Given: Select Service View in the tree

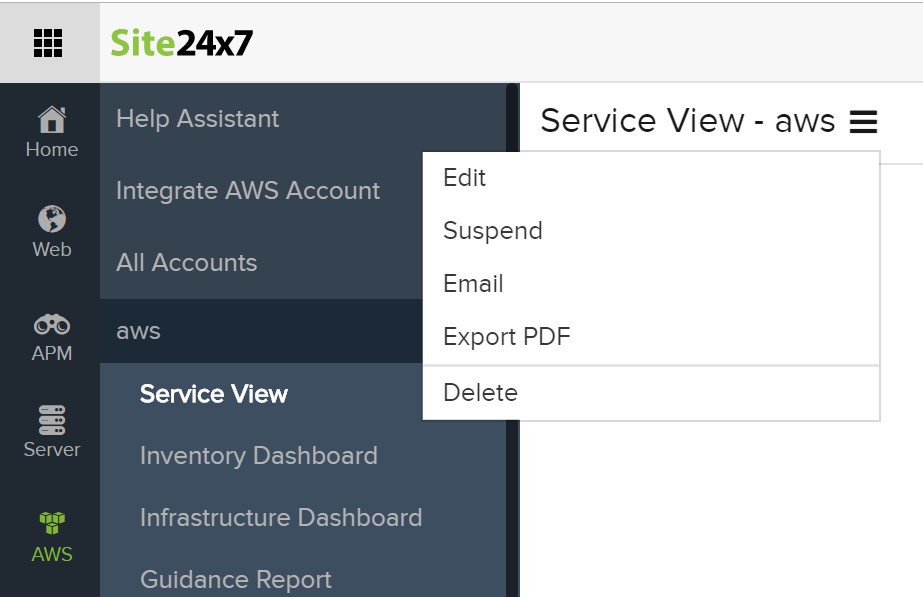Looking at the screenshot, I should [x=213, y=394].
